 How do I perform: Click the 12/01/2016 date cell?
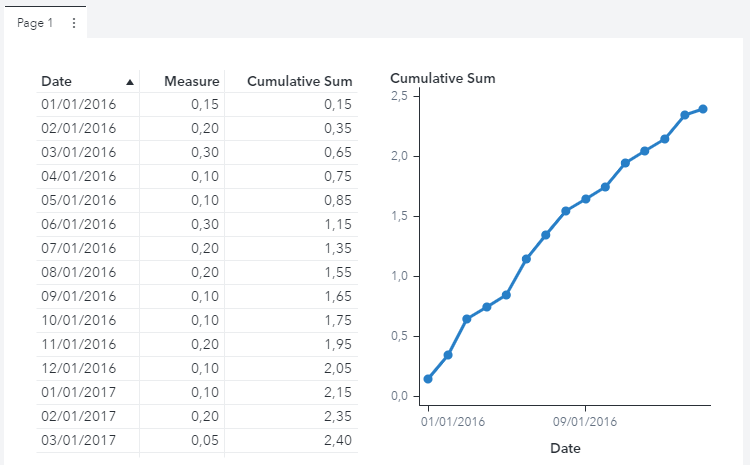click(79, 368)
